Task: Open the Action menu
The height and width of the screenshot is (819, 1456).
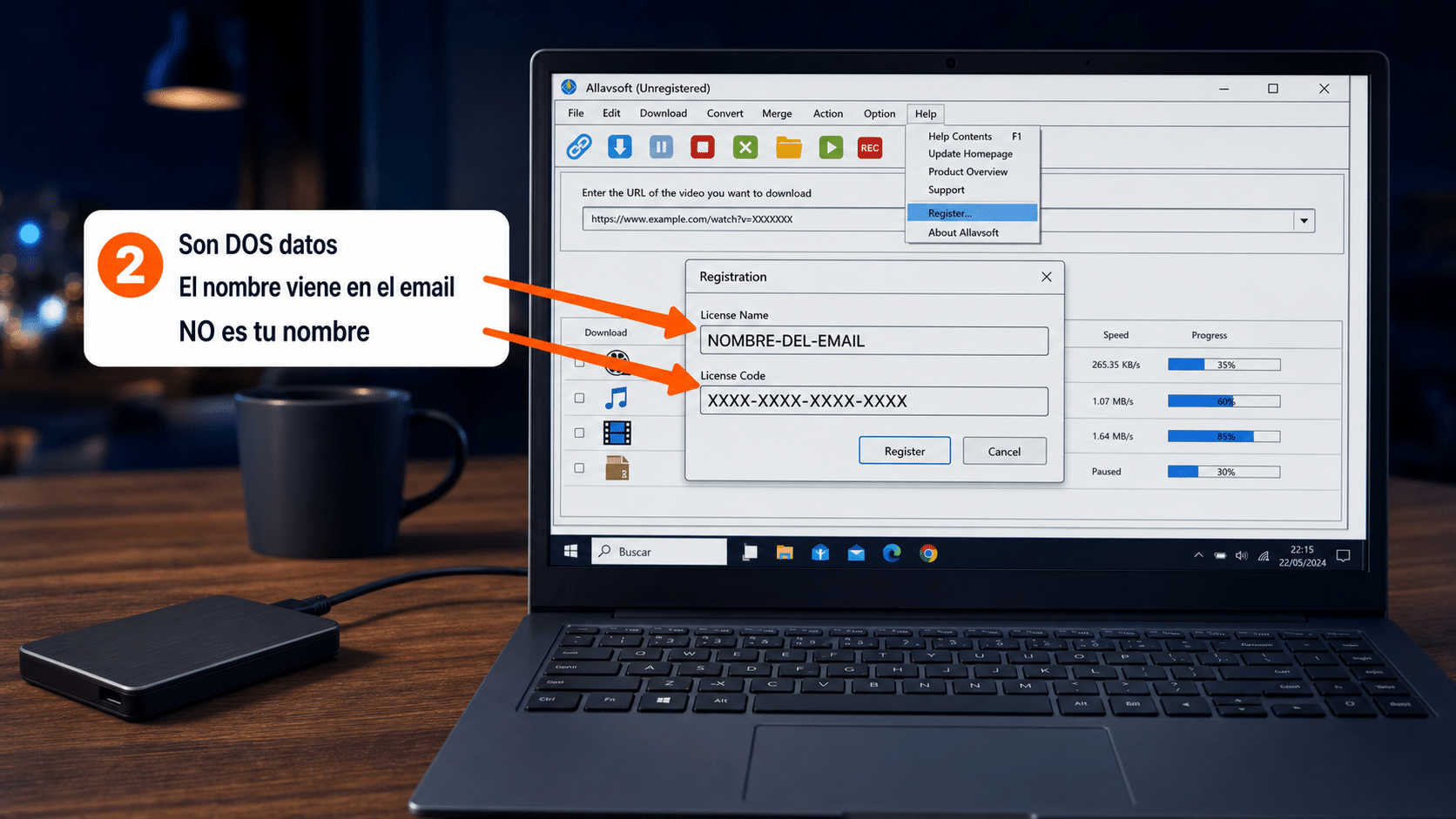Action: pyautogui.click(x=828, y=113)
